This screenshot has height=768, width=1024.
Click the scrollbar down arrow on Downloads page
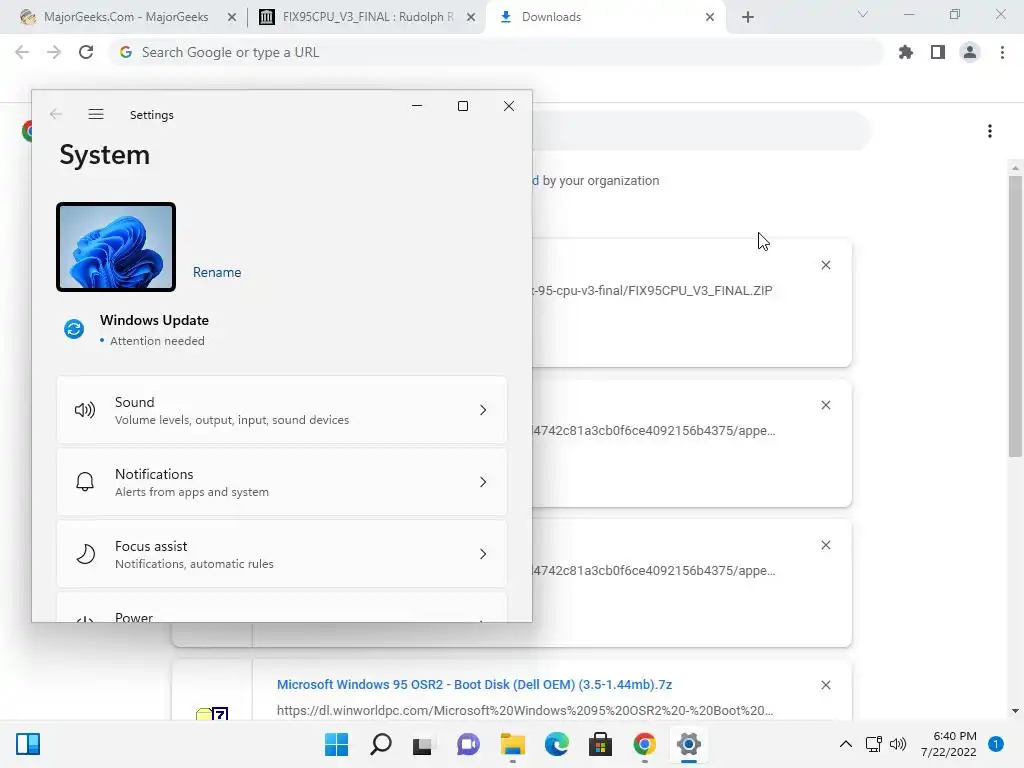pos(1015,711)
